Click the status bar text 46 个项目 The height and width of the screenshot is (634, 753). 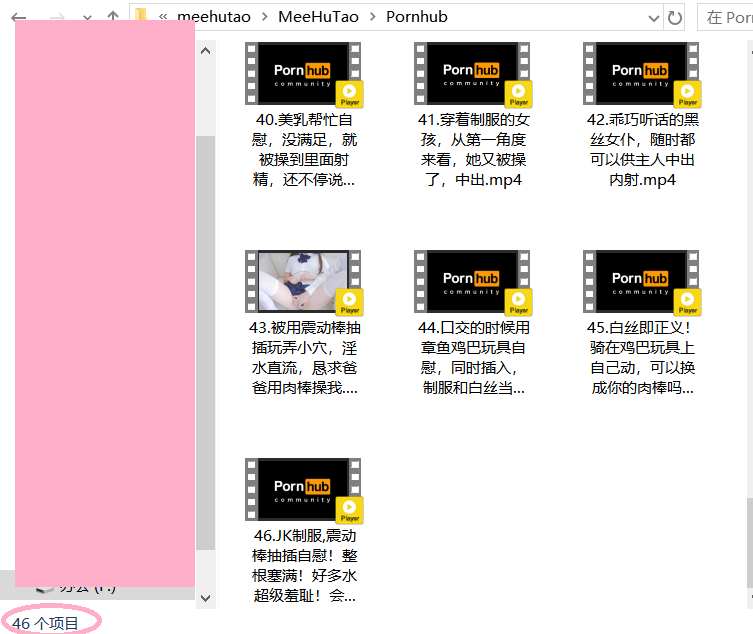click(45, 623)
